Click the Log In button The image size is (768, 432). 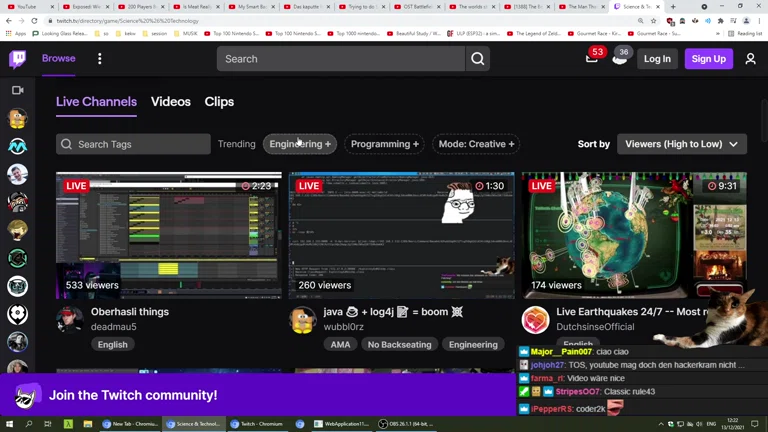(x=657, y=59)
